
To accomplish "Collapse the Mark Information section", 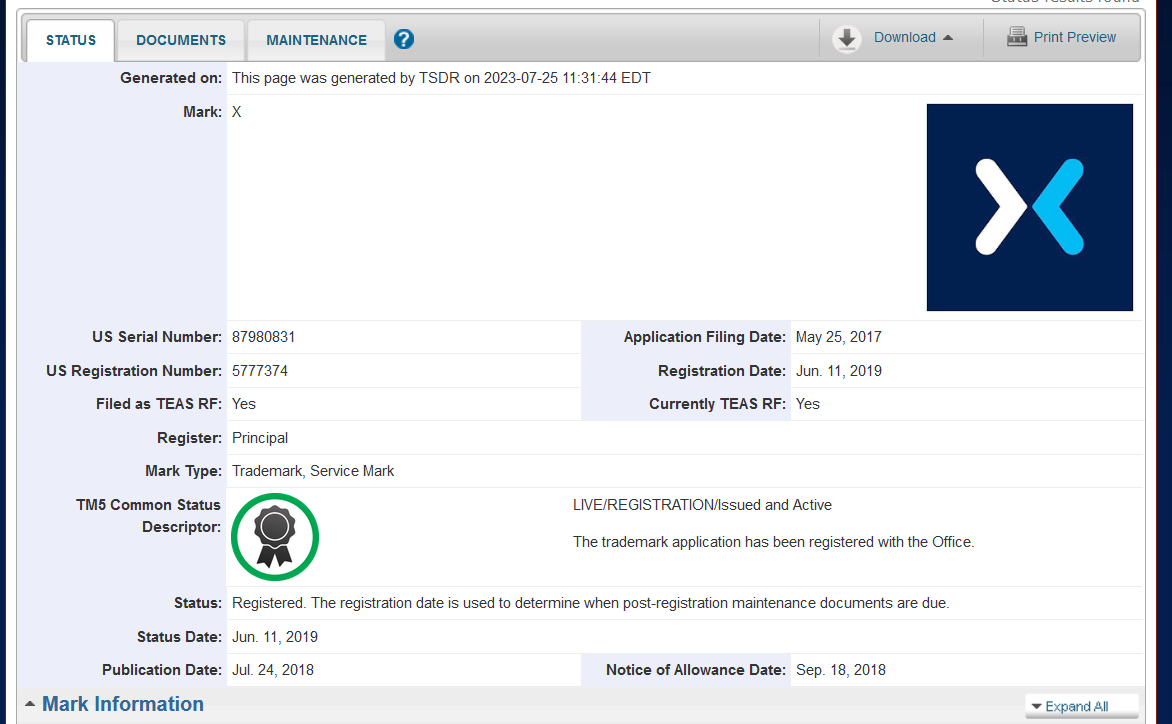I will pyautogui.click(x=114, y=704).
